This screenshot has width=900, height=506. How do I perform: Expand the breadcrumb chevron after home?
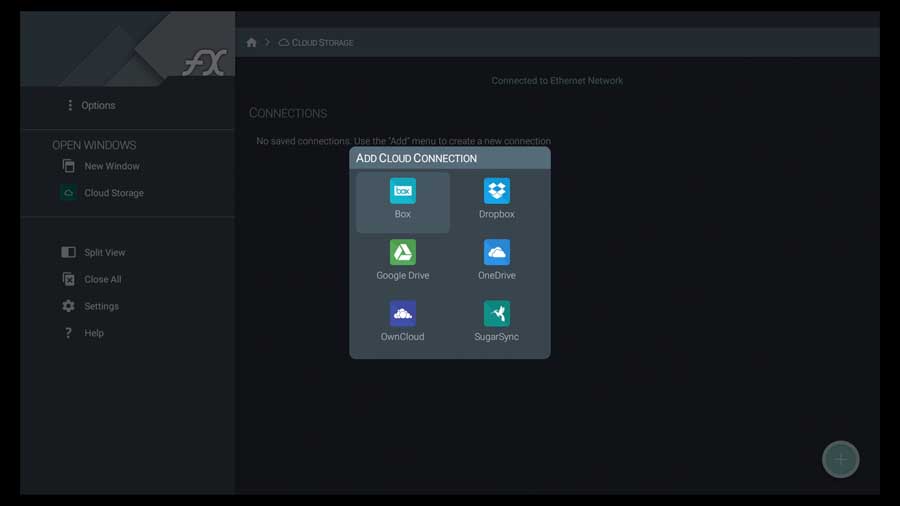click(x=267, y=42)
